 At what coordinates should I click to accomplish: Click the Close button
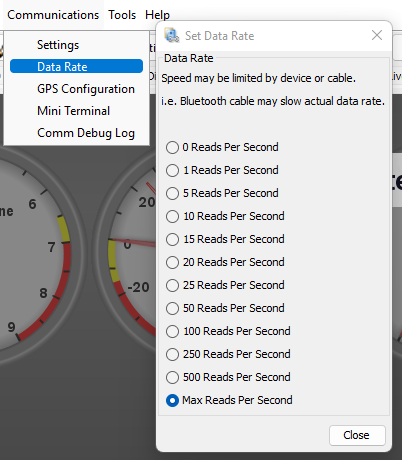coord(357,435)
